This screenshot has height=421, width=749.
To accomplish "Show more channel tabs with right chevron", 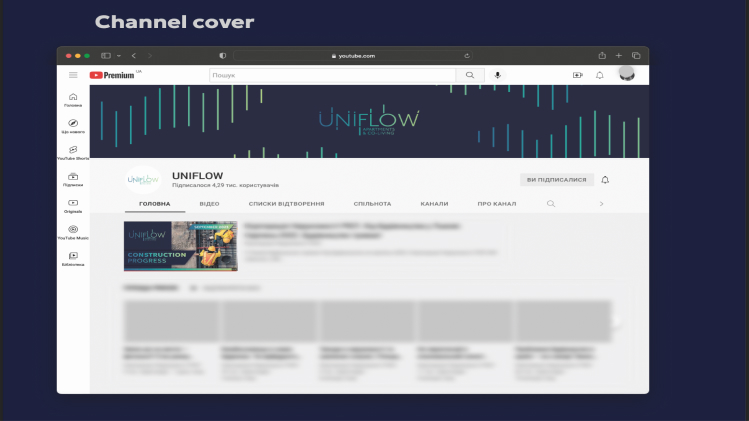I will click(601, 204).
